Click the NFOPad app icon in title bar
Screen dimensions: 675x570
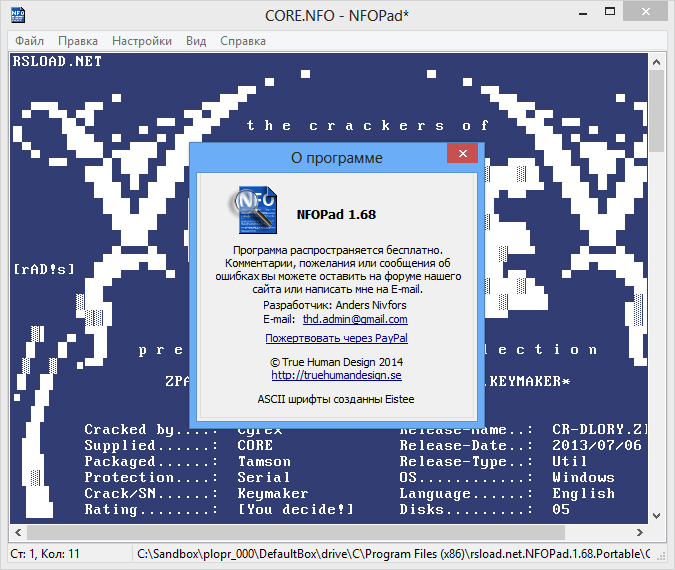(18, 15)
